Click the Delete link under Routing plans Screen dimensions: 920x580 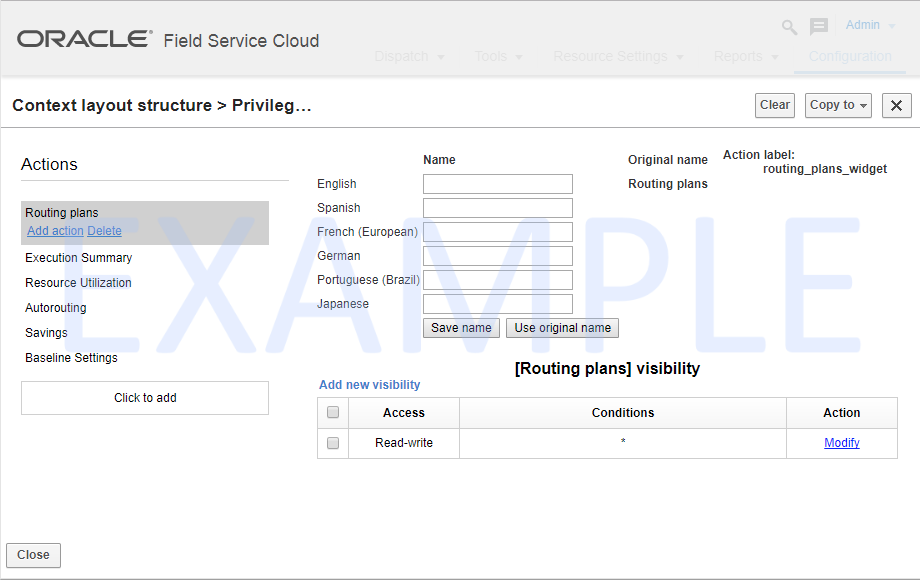104,231
